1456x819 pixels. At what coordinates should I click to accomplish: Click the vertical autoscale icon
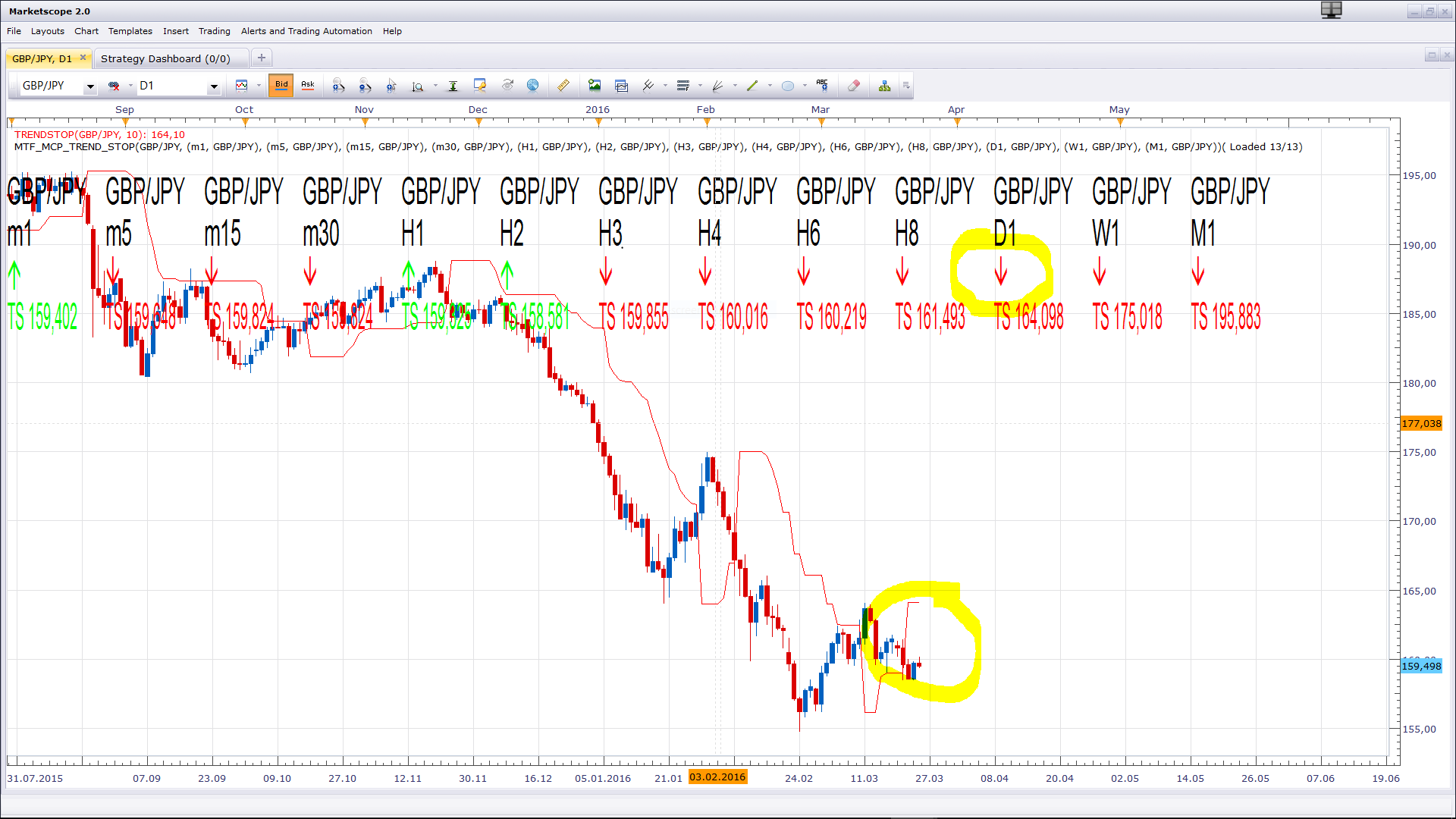click(453, 86)
